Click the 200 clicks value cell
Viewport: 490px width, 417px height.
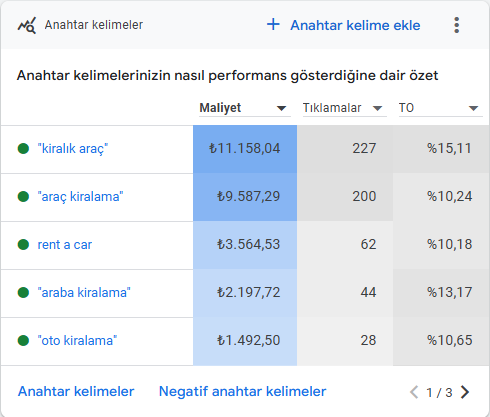345,197
